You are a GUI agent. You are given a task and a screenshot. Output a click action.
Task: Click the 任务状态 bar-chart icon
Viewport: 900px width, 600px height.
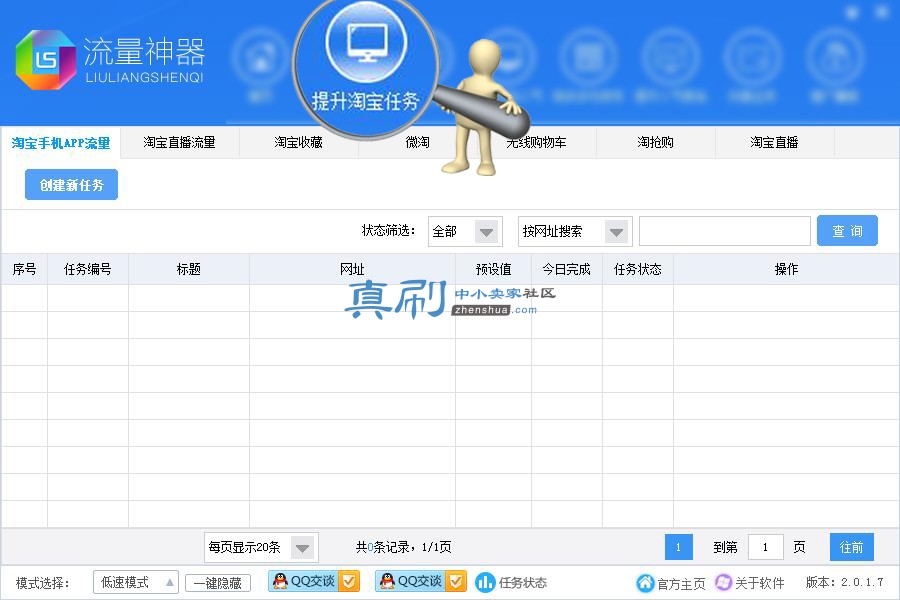pyautogui.click(x=485, y=582)
